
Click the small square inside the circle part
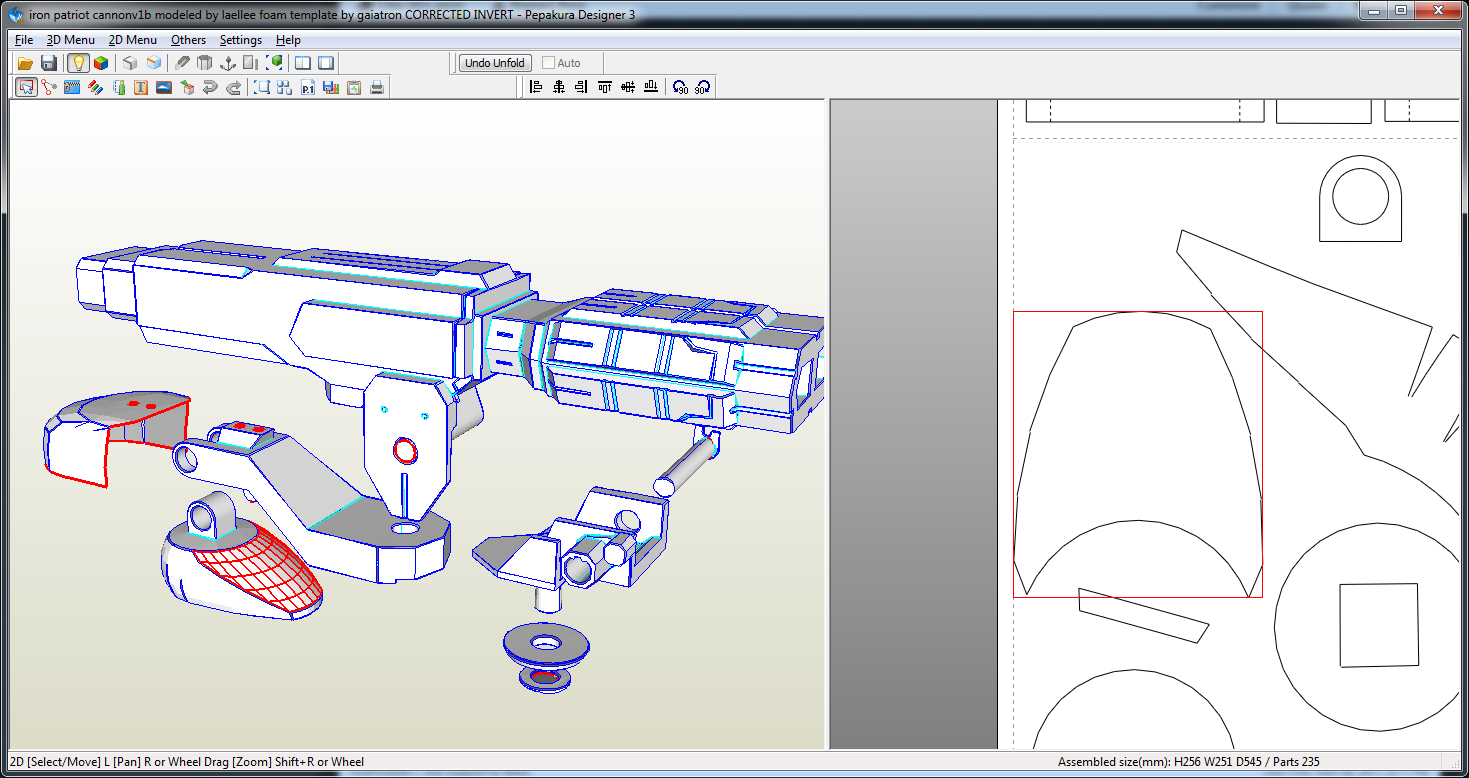(x=1379, y=625)
